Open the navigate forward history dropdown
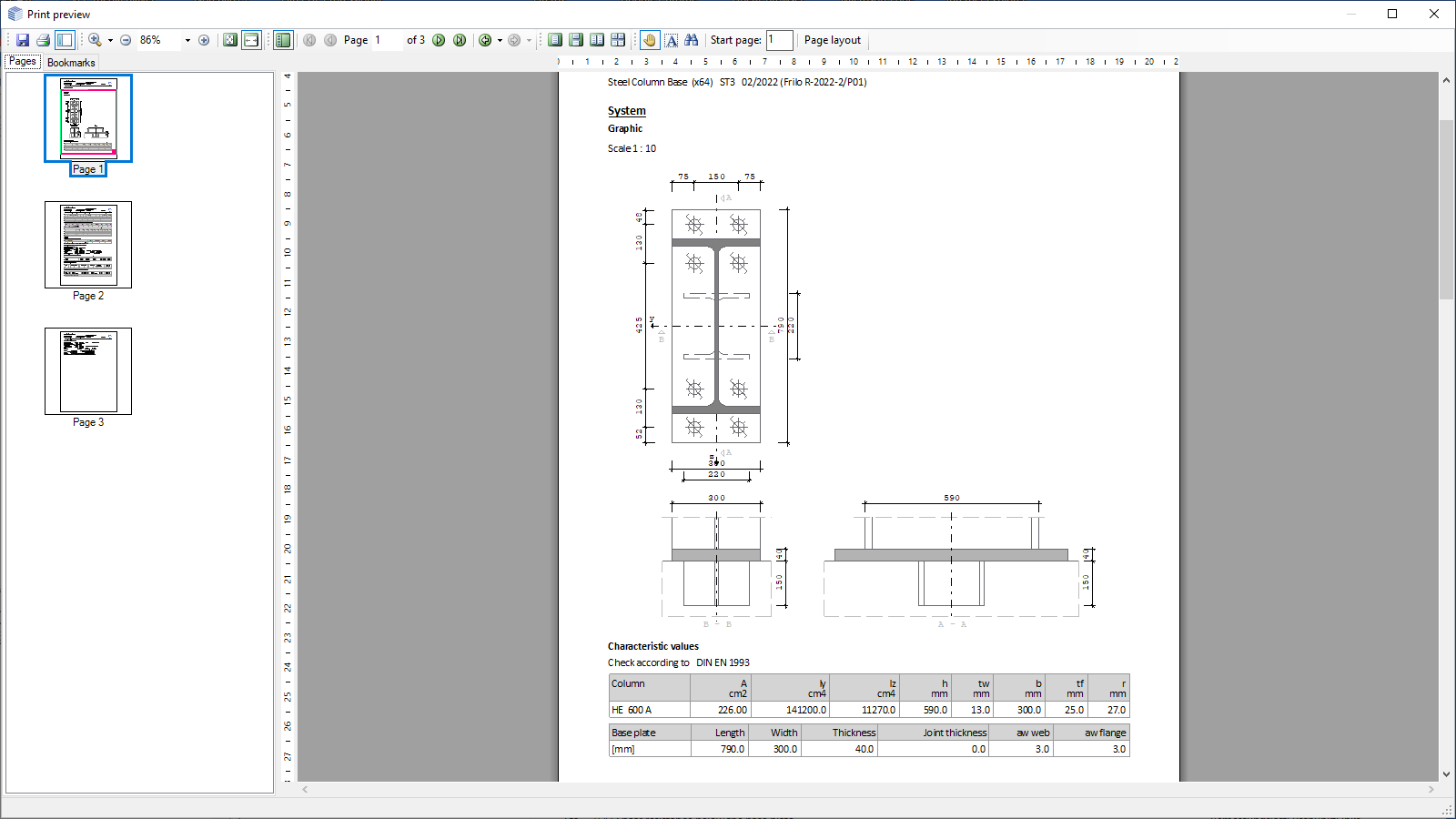The image size is (1456, 819). pos(529,40)
